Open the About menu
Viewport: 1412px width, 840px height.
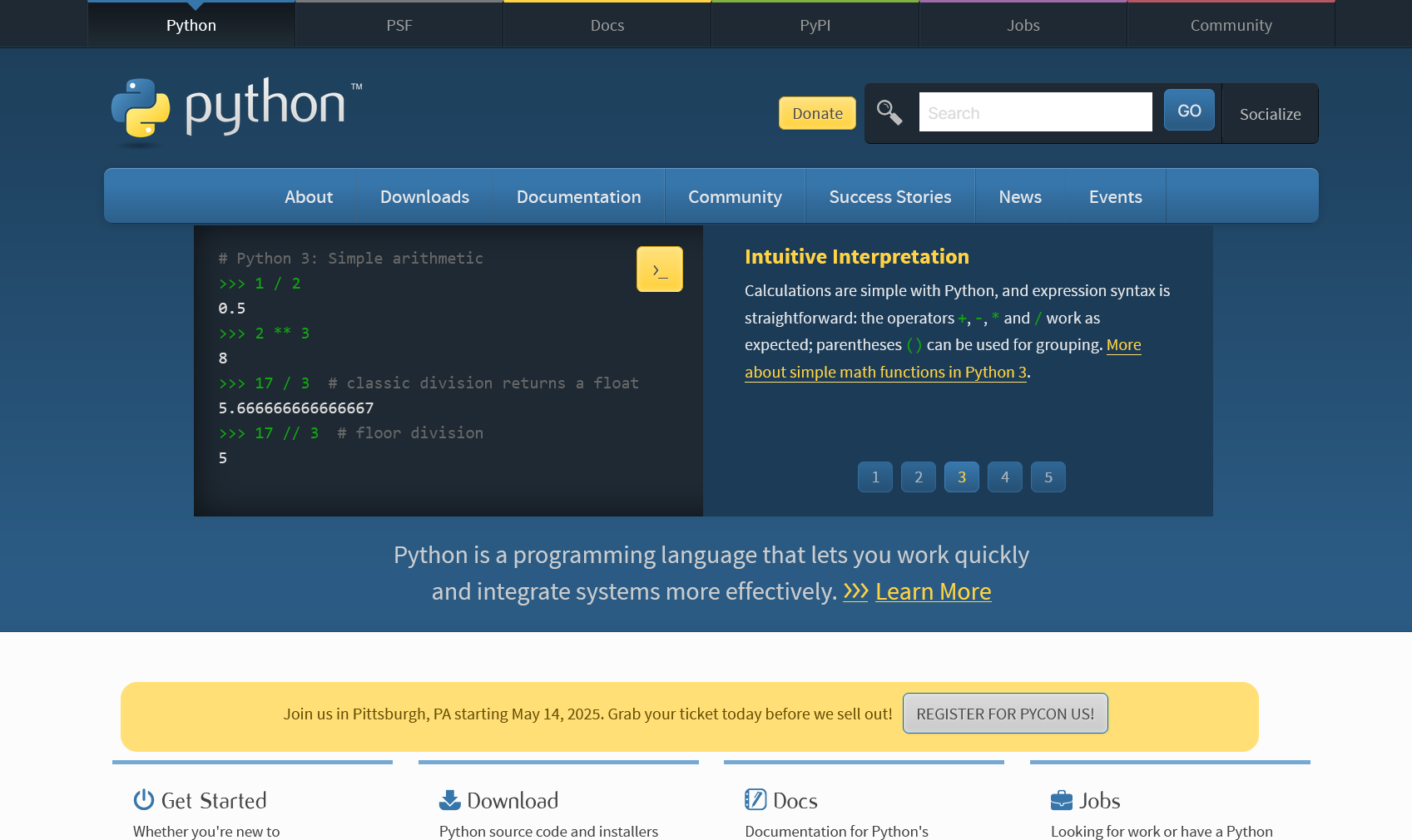(x=309, y=196)
